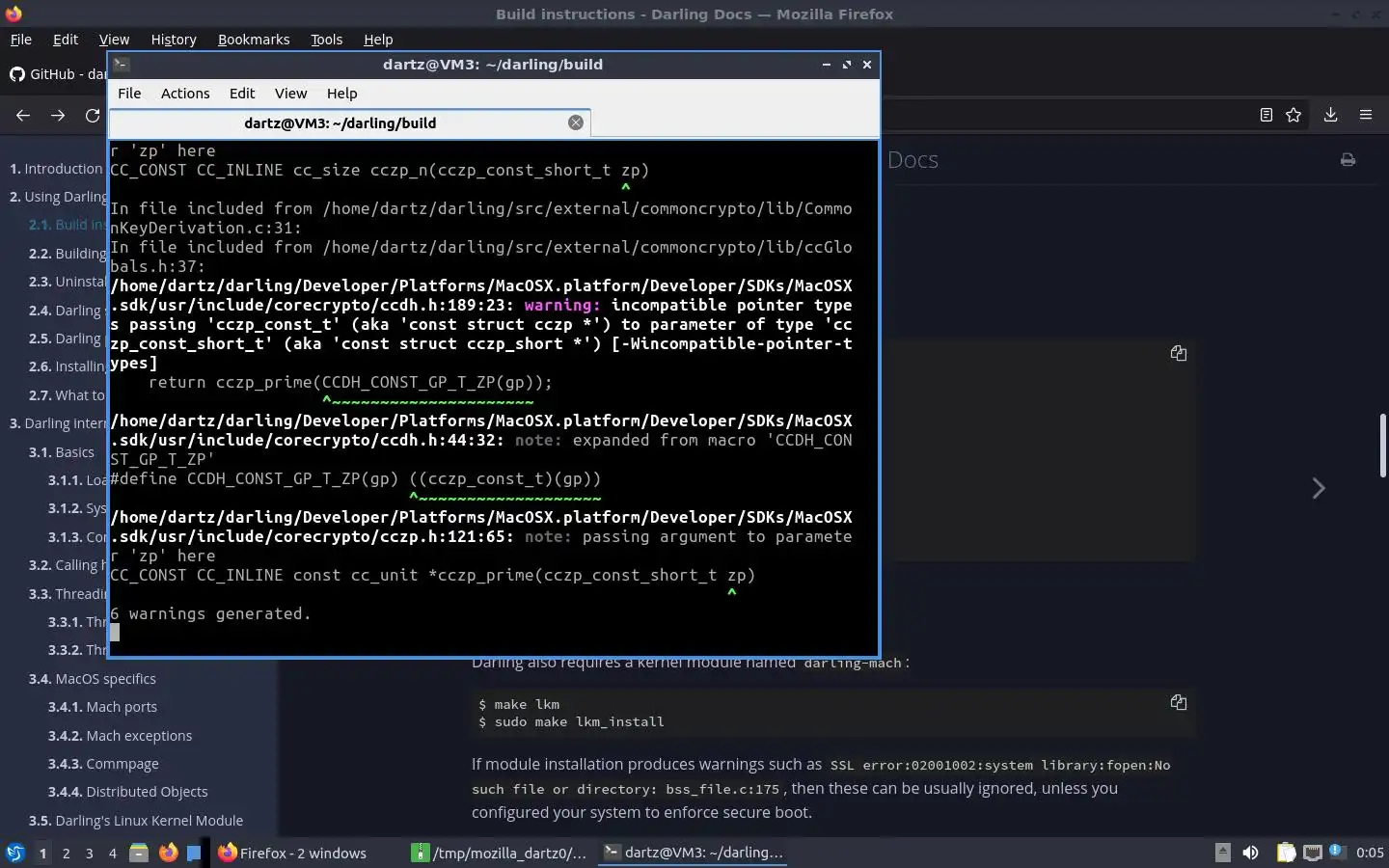Open the KDE application launcher
Screen dimensions: 1389x868
pos(14,853)
